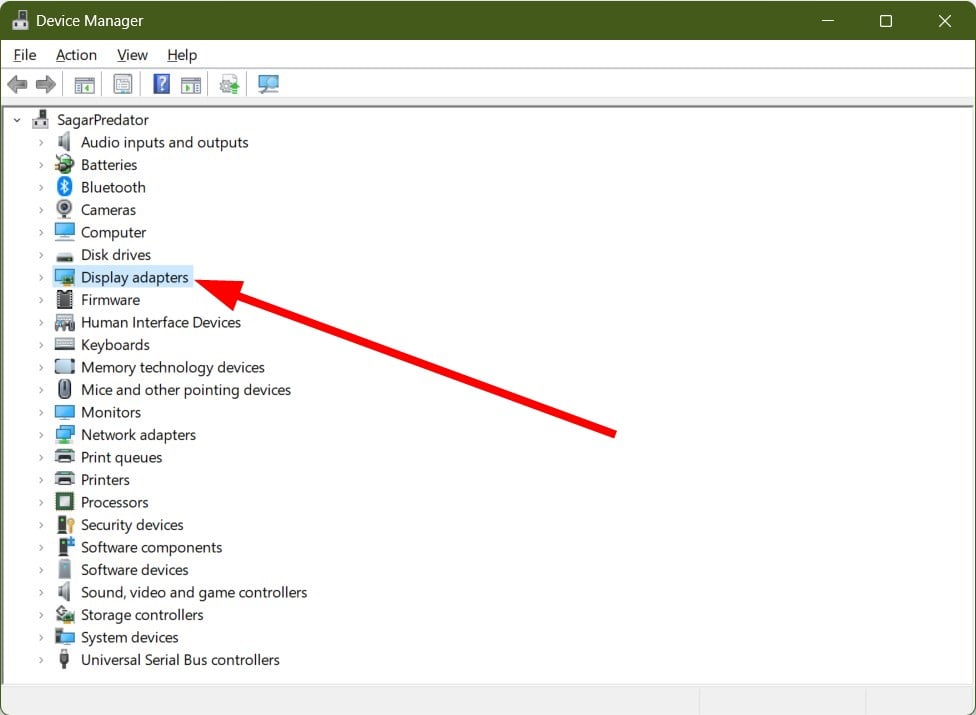
Task: Expand Sound, video and game controllers chevron
Action: [41, 592]
